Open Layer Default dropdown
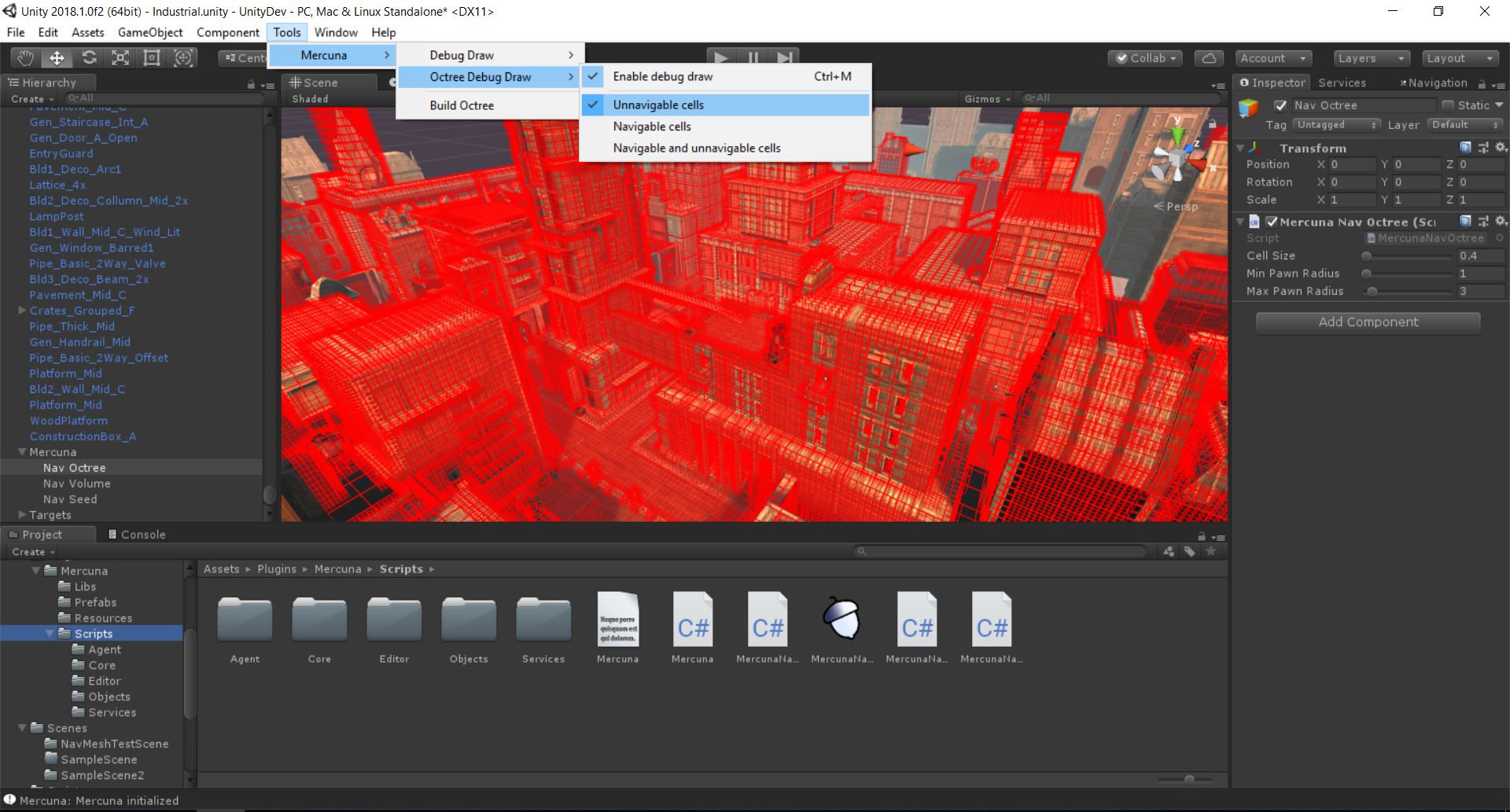 1465,125
